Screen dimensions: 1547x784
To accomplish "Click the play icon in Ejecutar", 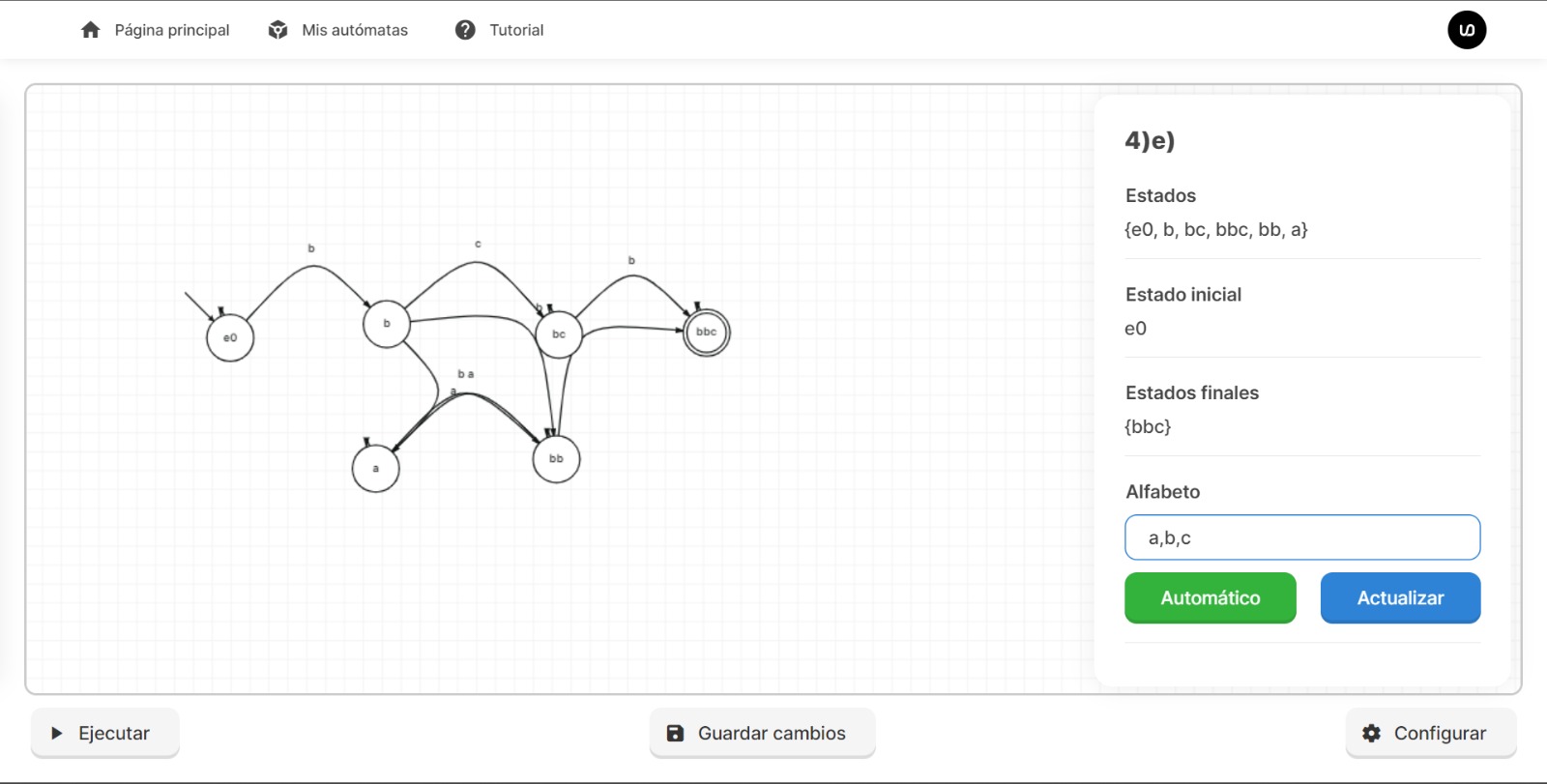I will tap(57, 734).
